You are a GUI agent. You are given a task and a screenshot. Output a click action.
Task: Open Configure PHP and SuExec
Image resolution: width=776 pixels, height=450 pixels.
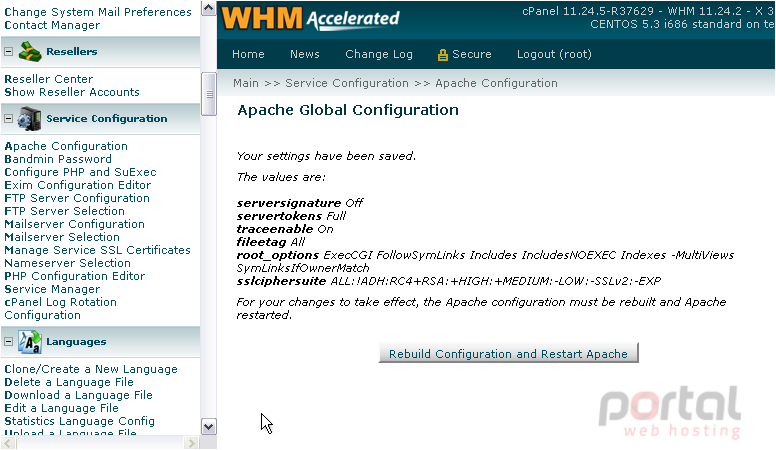tap(80, 172)
